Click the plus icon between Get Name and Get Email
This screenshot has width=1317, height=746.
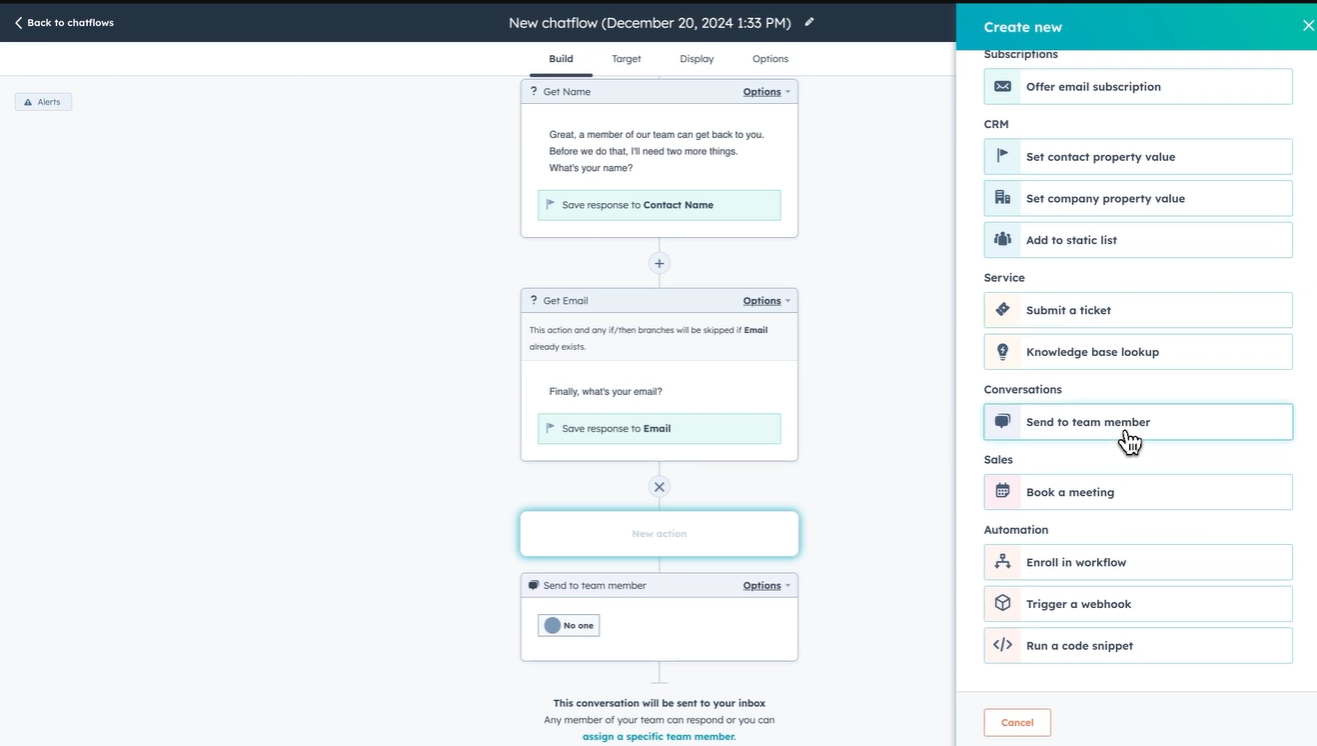[x=659, y=263]
